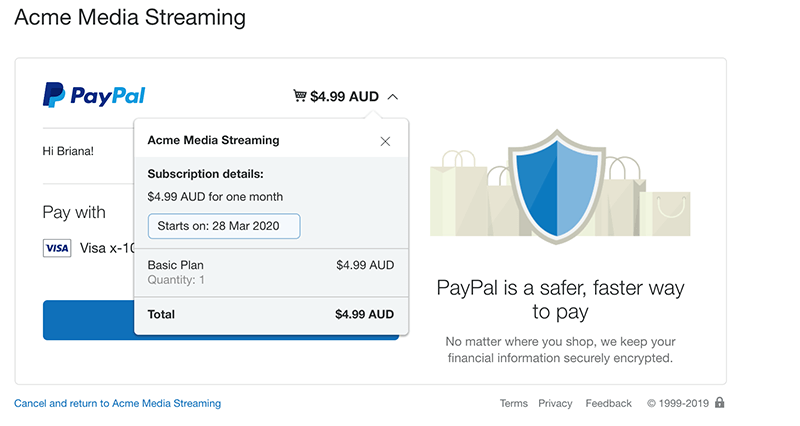Click the Visa card icon
The width and height of the screenshot is (800, 426).
57,248
